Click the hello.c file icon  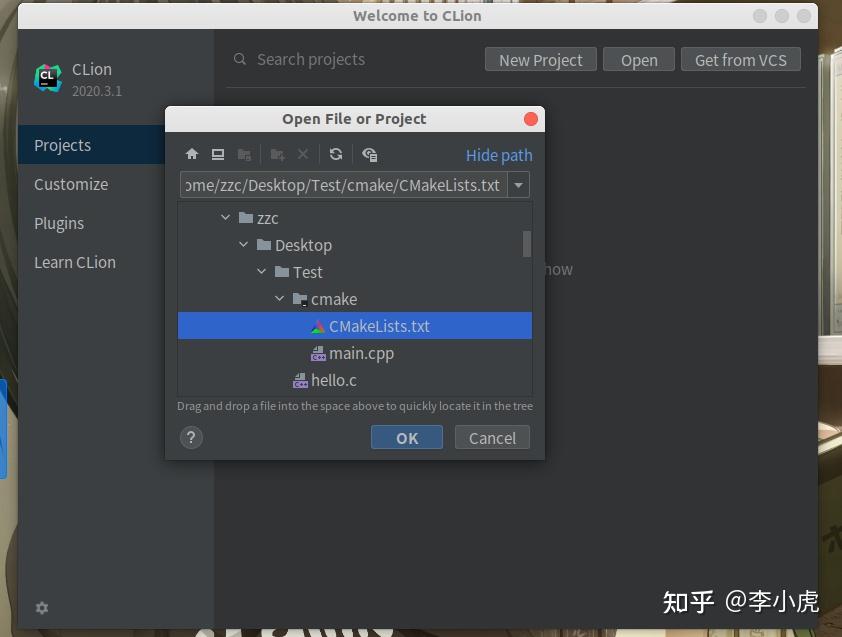[x=300, y=380]
